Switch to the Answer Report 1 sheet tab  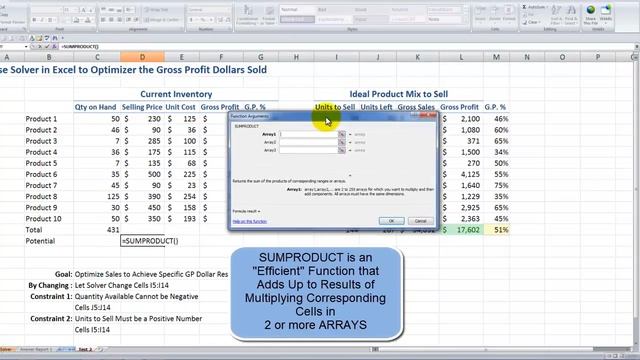click(36, 349)
